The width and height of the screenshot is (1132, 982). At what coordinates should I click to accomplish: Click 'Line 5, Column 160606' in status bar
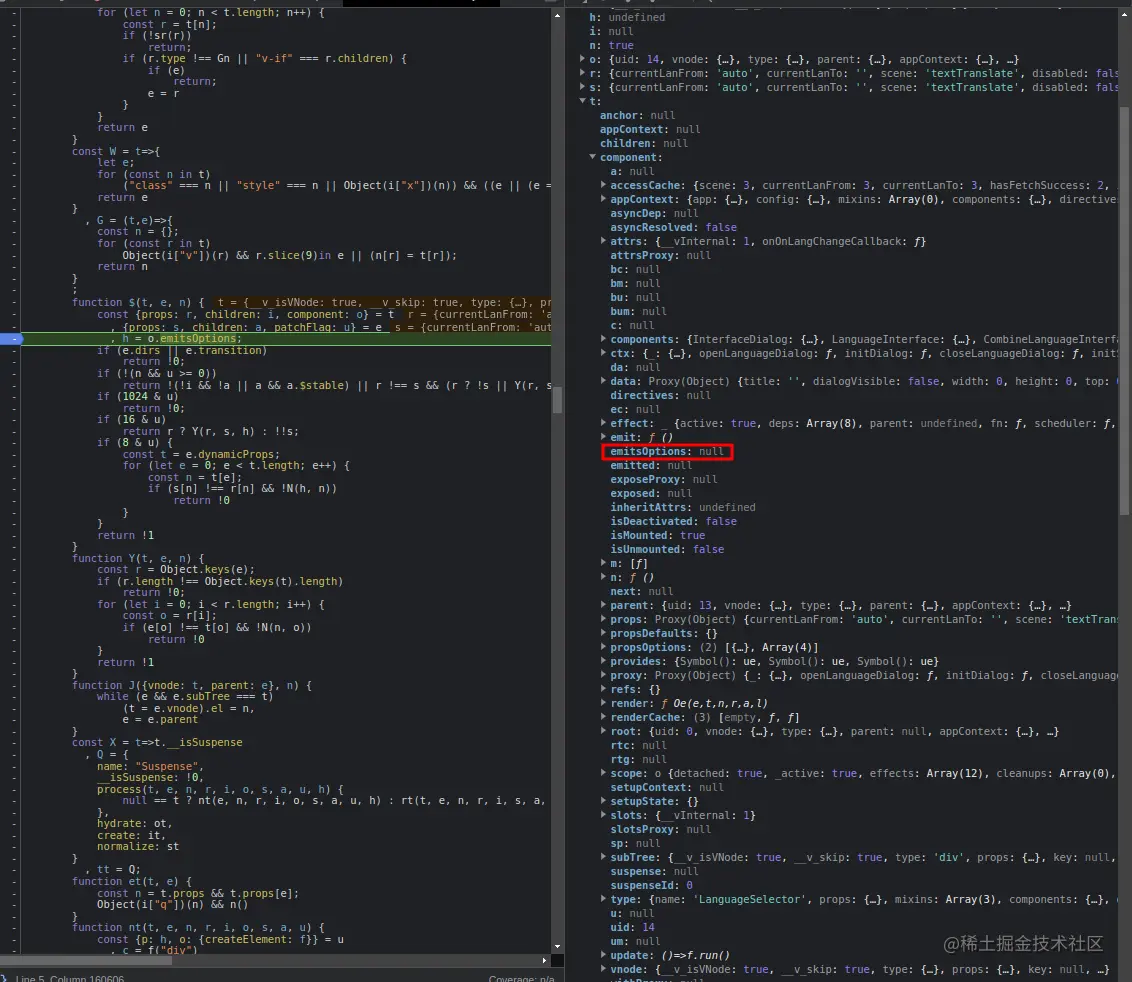click(x=70, y=978)
